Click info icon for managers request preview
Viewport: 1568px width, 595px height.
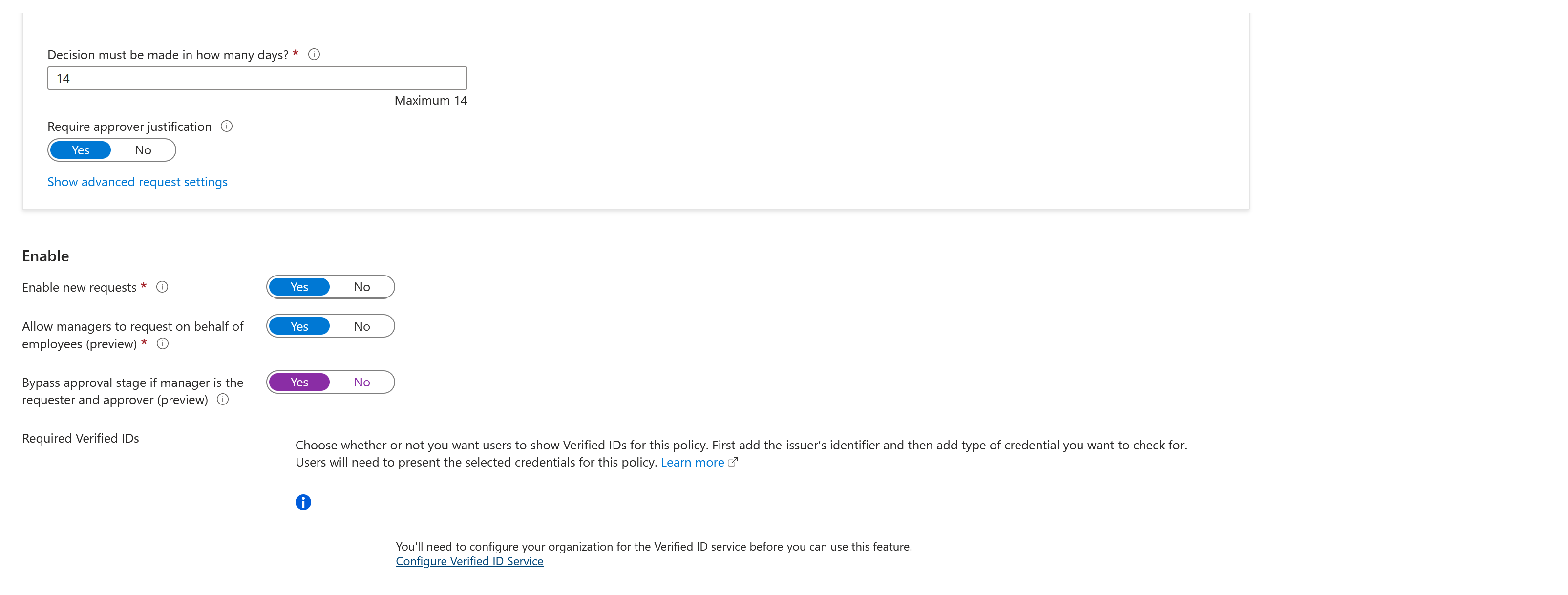163,343
